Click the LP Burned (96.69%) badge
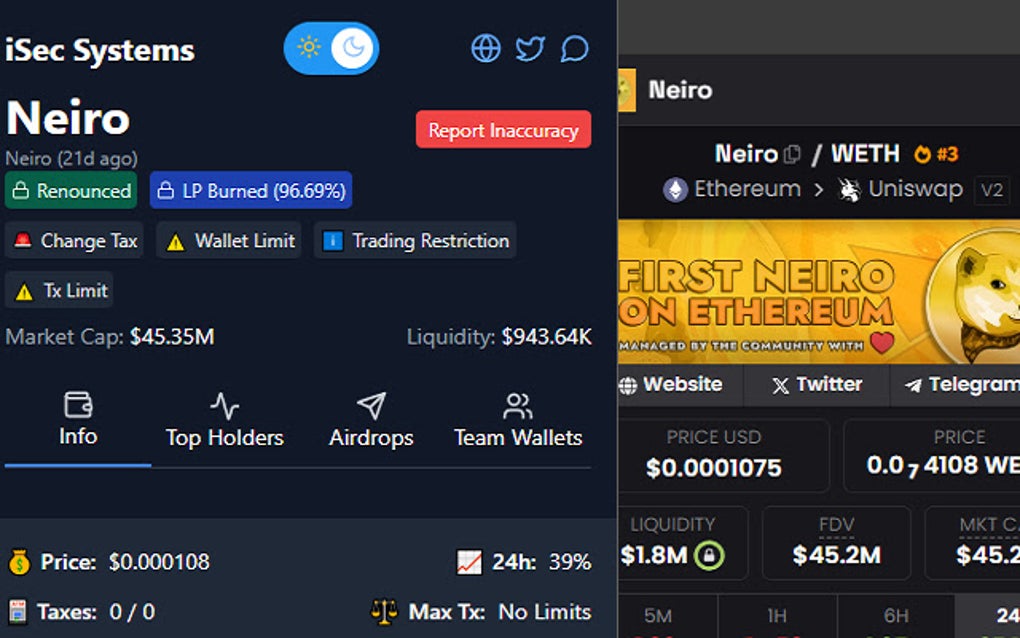This screenshot has width=1020, height=638. (x=251, y=191)
